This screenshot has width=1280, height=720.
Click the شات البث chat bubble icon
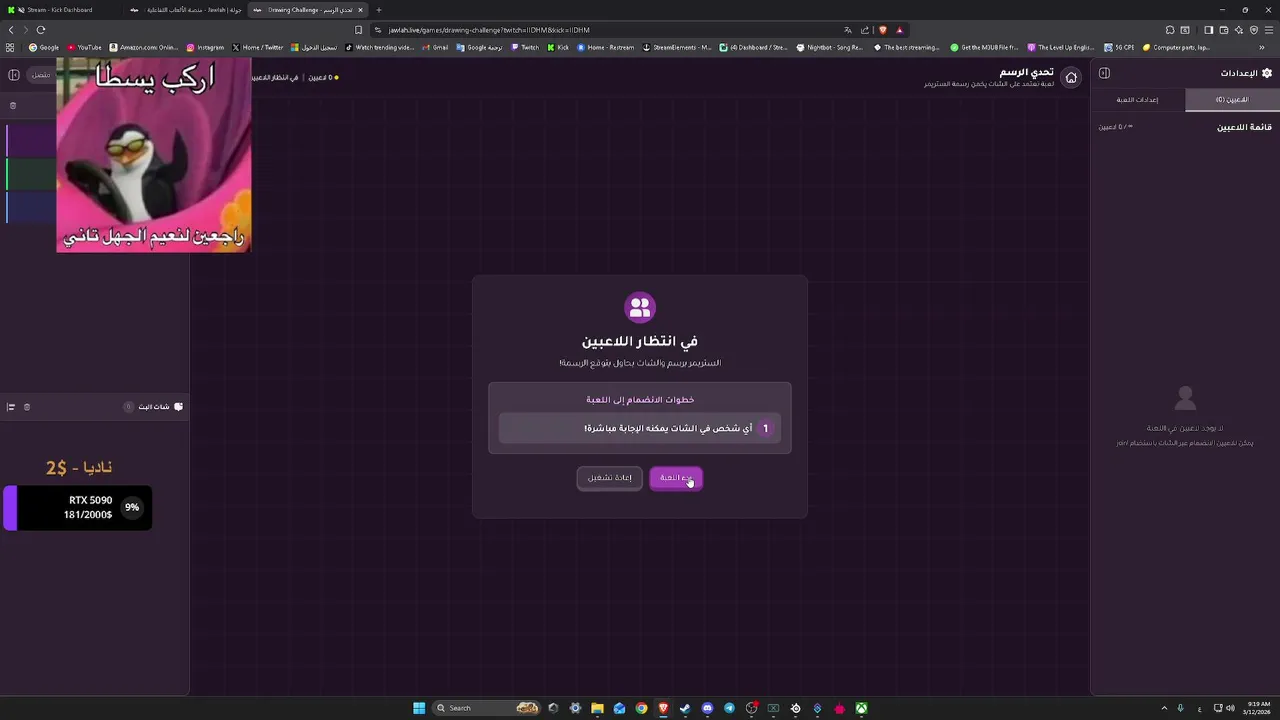tap(178, 407)
